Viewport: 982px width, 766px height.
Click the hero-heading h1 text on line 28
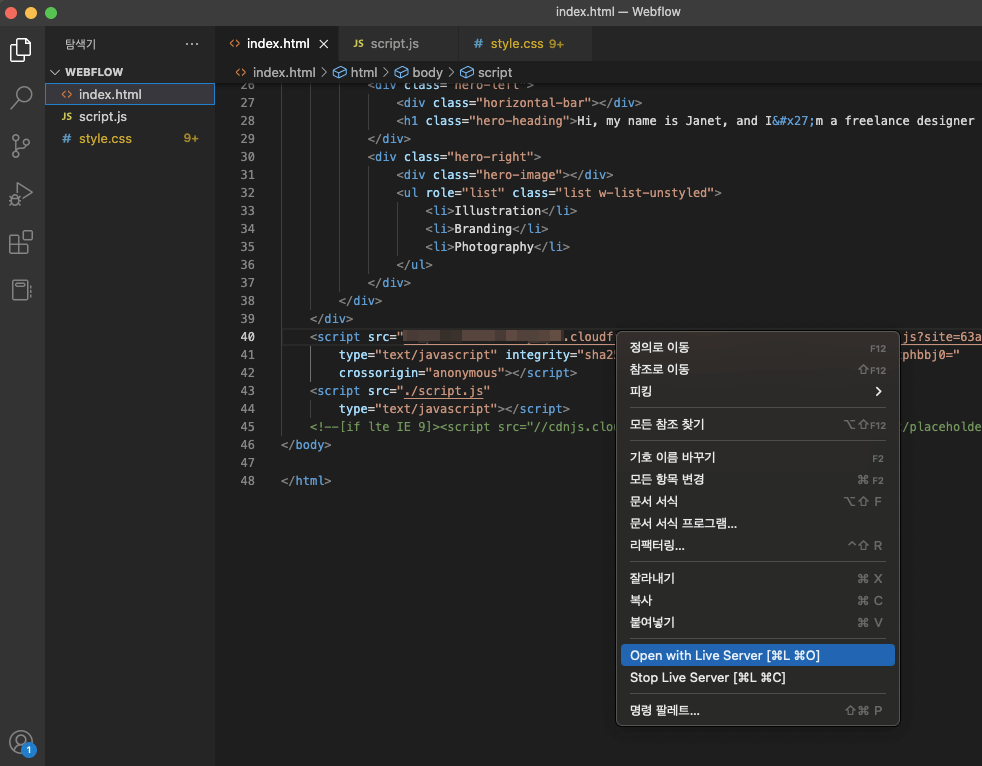[x=775, y=121]
